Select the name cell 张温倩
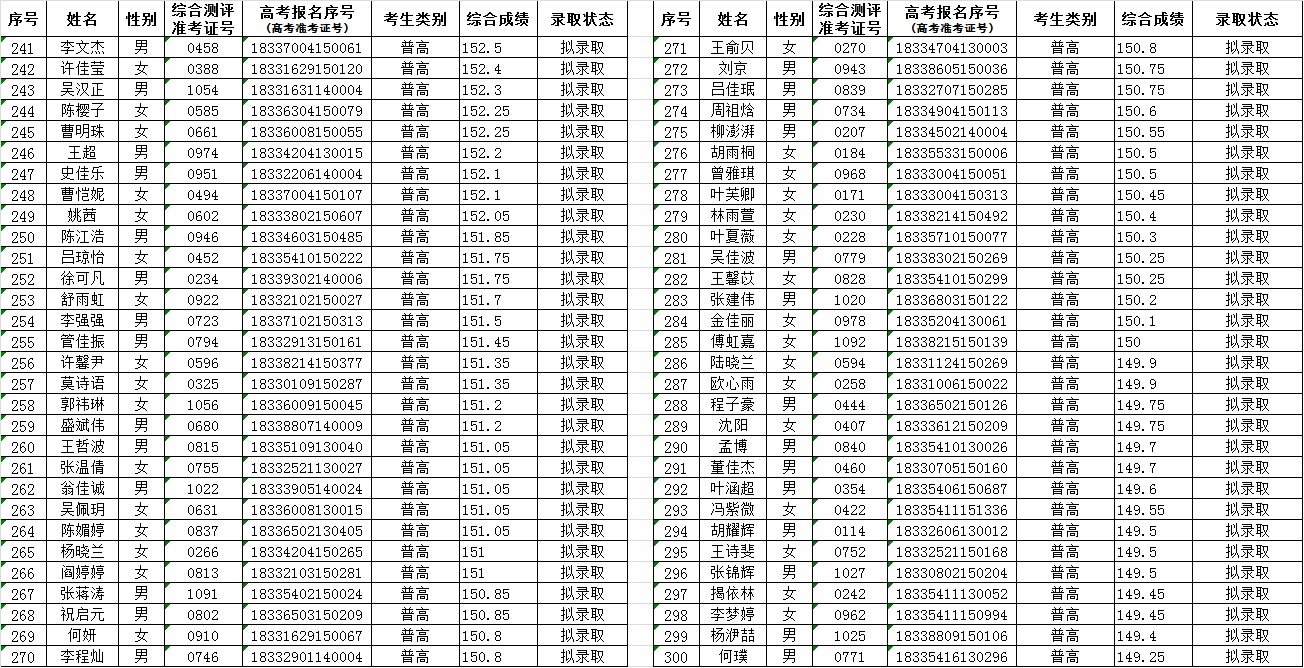The height and width of the screenshot is (668, 1304). (x=82, y=468)
